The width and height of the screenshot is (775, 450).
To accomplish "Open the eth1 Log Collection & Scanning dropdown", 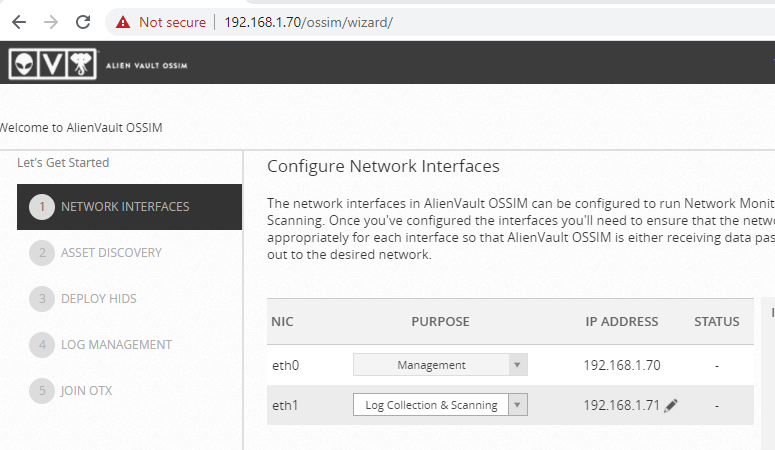I will [440, 405].
